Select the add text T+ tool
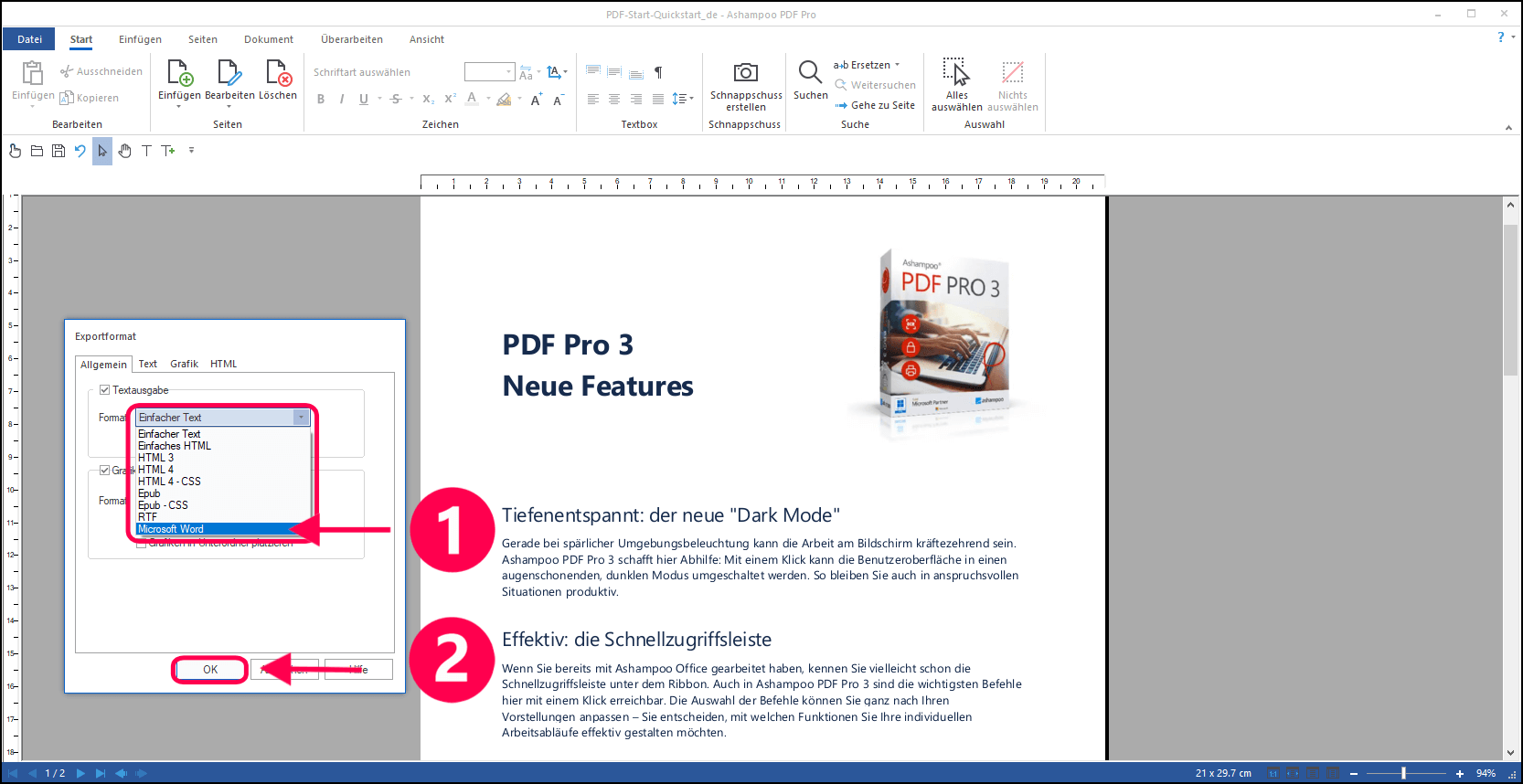1523x784 pixels. 168,151
